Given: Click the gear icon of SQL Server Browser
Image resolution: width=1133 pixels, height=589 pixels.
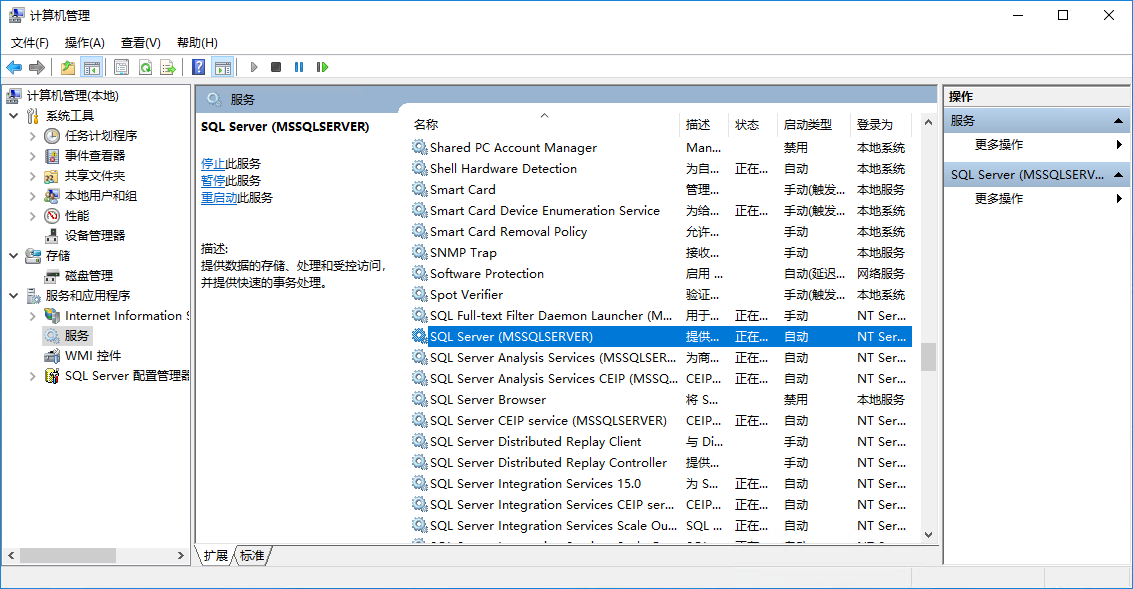Looking at the screenshot, I should click(x=420, y=399).
